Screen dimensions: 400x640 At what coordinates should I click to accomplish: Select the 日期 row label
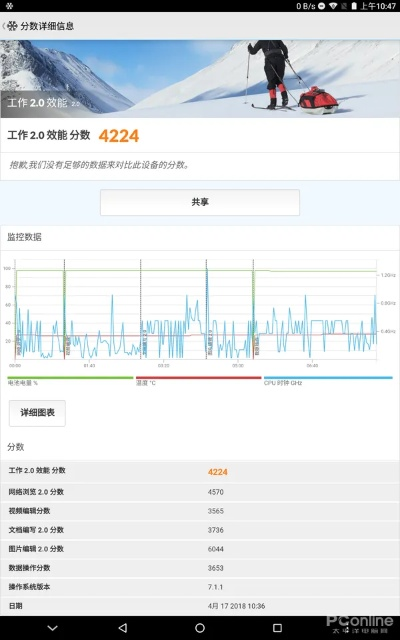(15, 606)
